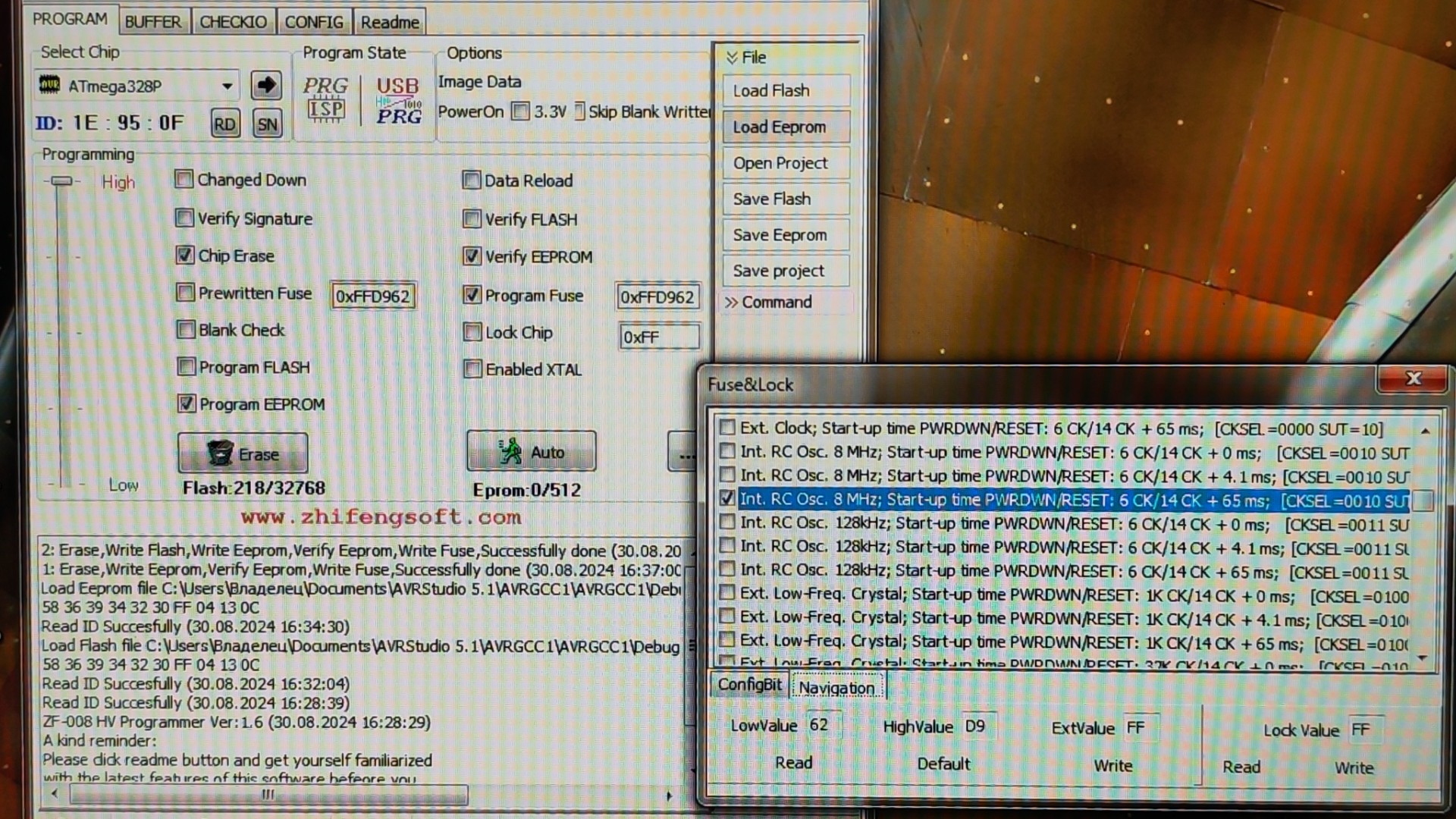Toggle the Changed Down checkbox

click(184, 179)
